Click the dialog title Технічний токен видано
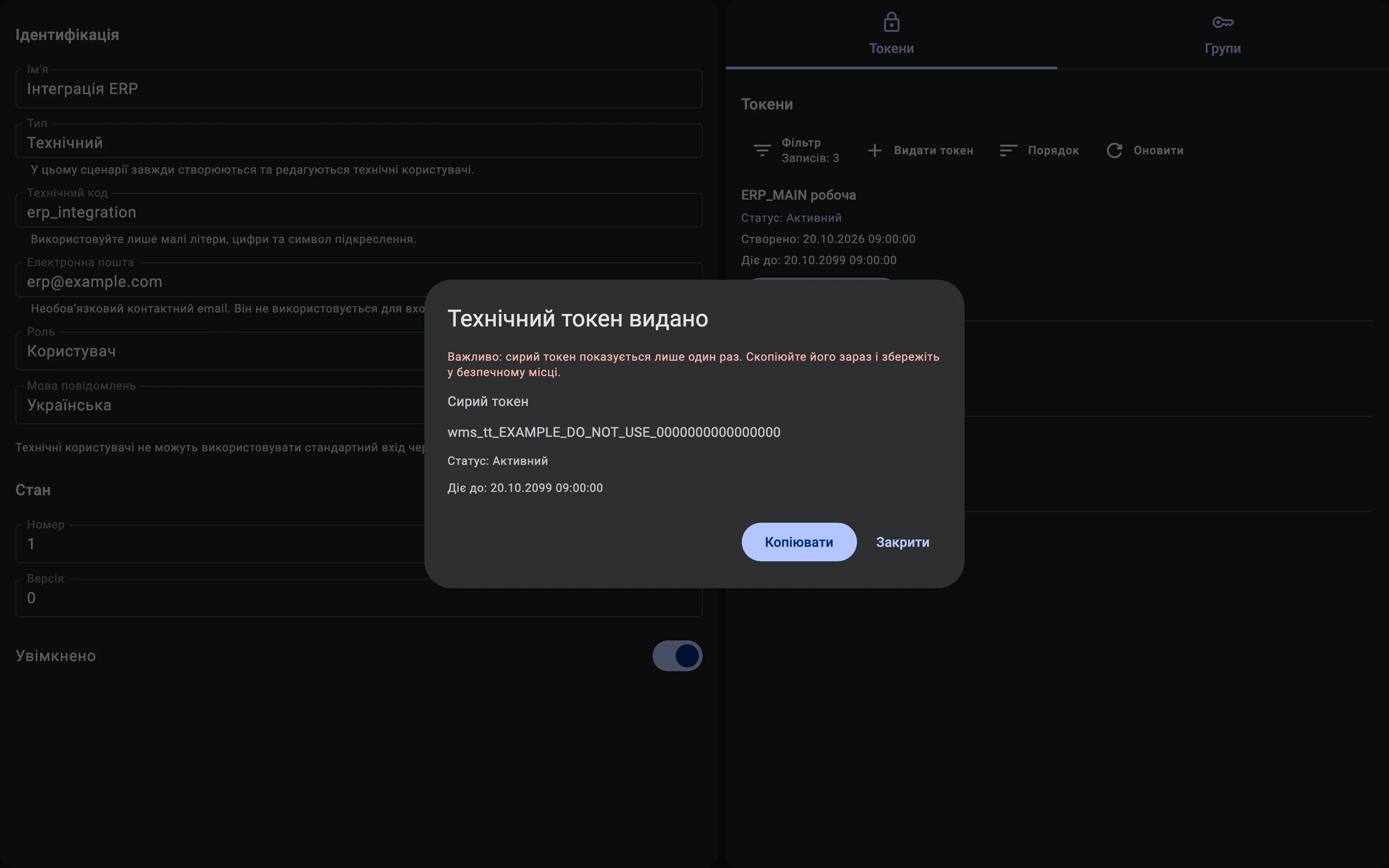 click(577, 319)
